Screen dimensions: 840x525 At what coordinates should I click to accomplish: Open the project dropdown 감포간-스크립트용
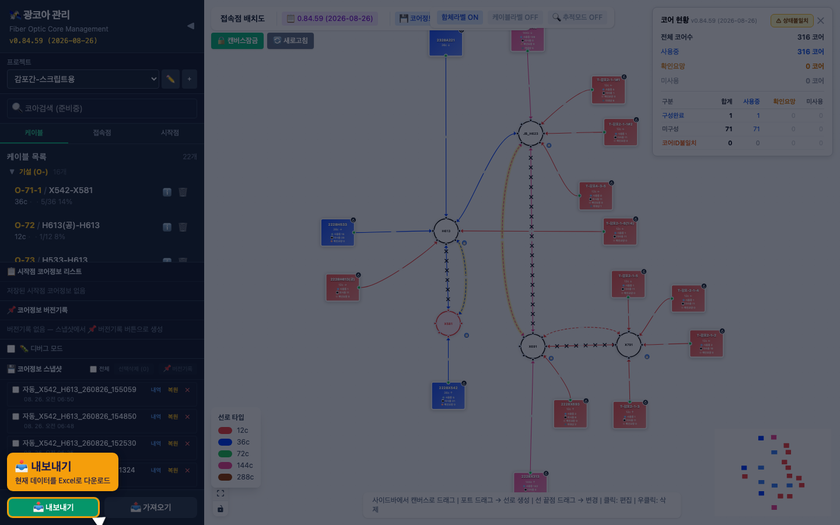pos(83,79)
